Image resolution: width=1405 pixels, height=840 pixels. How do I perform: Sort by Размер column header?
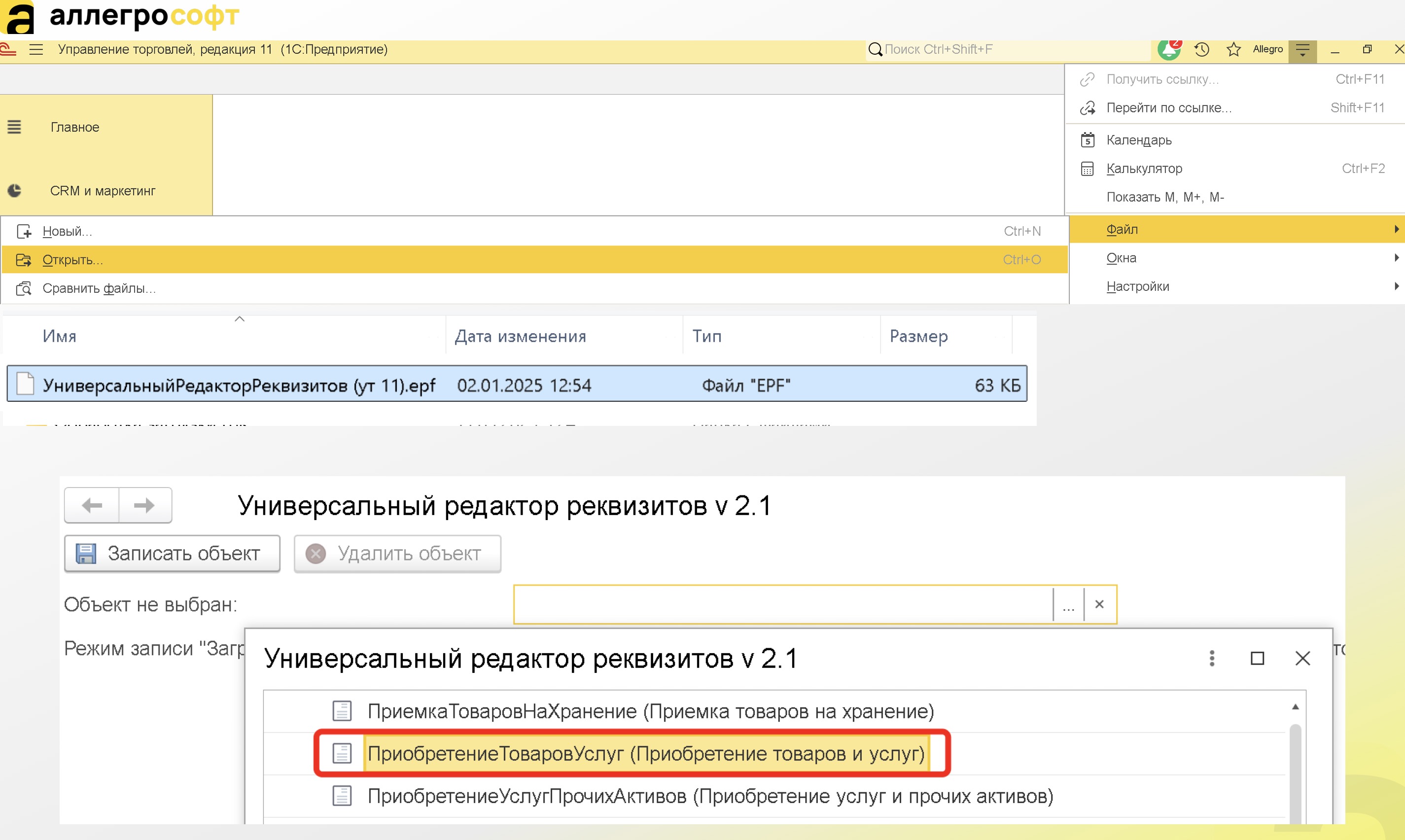[x=946, y=336]
